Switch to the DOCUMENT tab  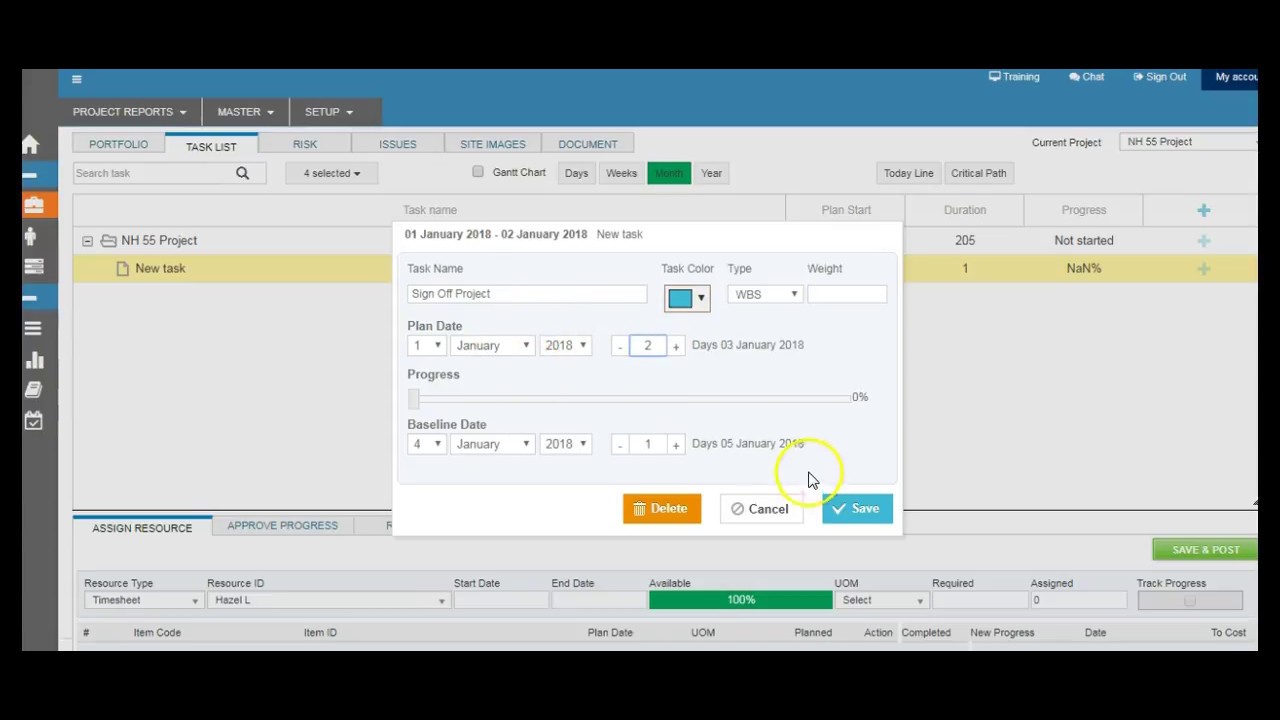588,144
